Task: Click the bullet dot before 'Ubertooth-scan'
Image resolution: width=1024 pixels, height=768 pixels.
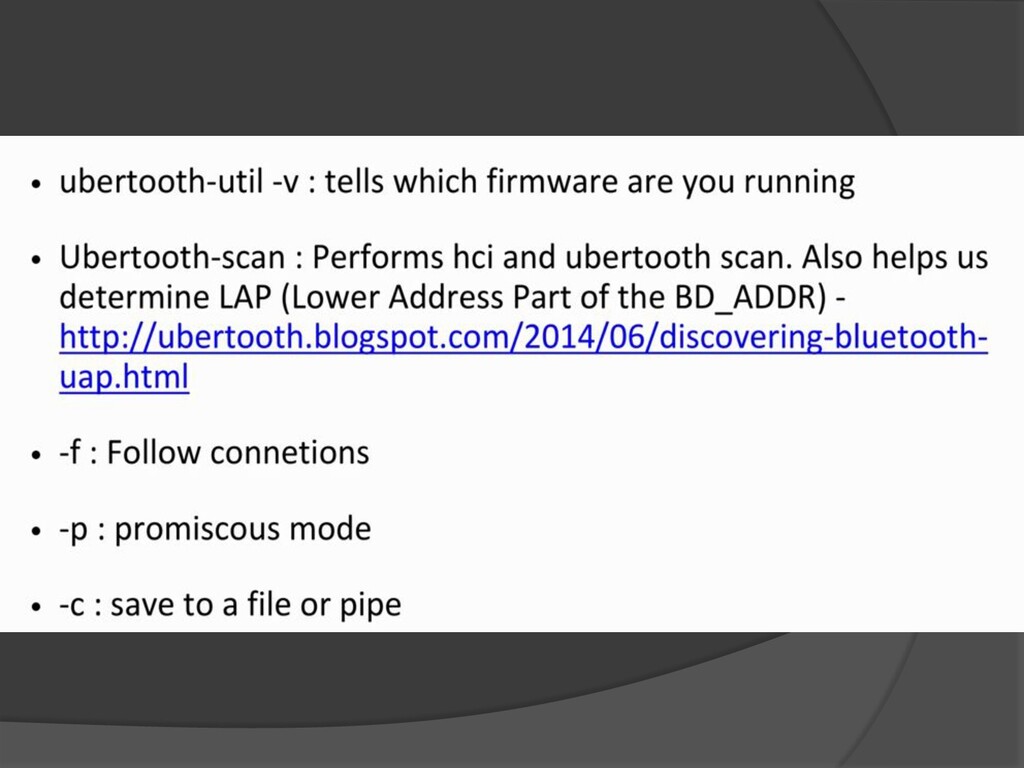Action: 37,260
